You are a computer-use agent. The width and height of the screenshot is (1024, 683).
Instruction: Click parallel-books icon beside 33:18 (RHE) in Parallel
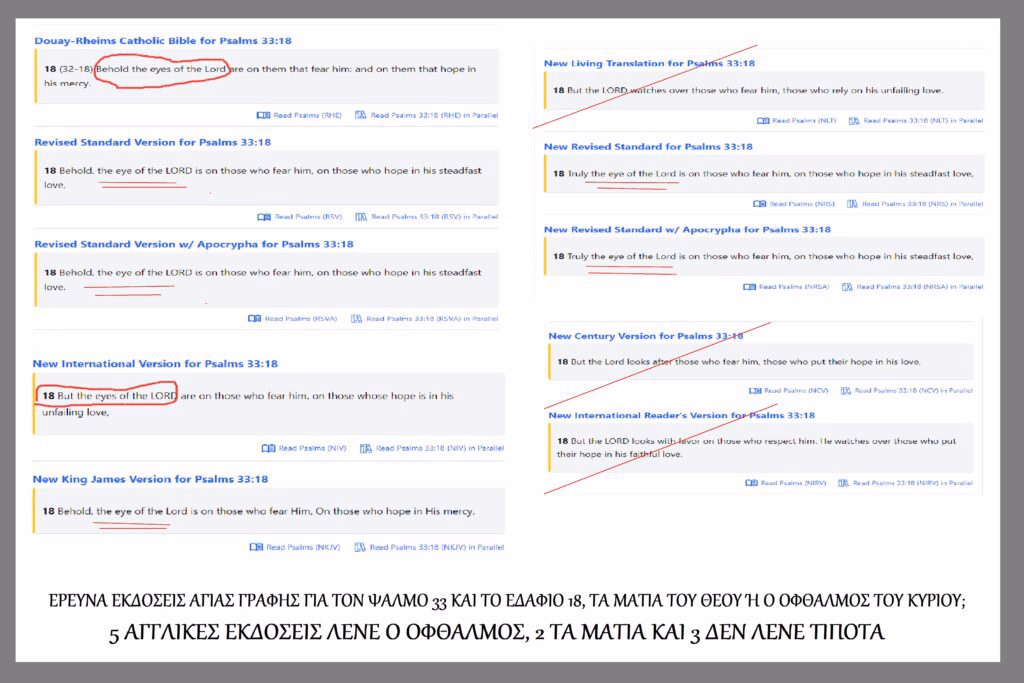click(x=360, y=116)
